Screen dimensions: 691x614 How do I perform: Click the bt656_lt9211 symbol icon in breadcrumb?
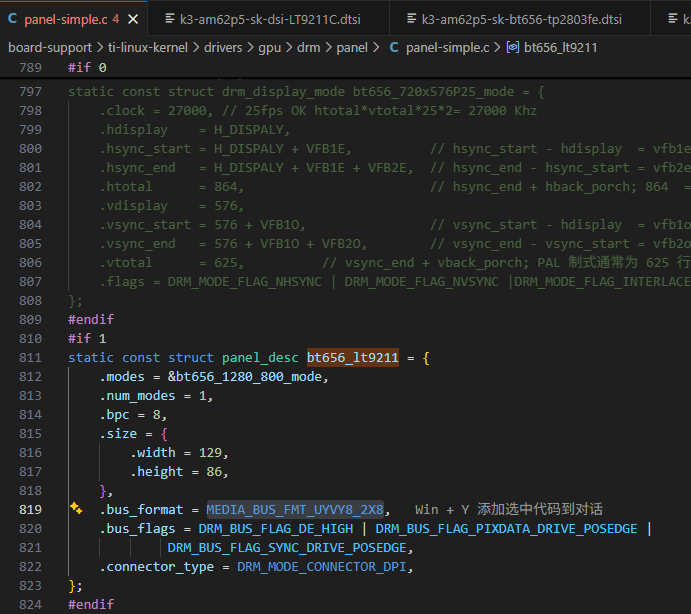pos(513,47)
